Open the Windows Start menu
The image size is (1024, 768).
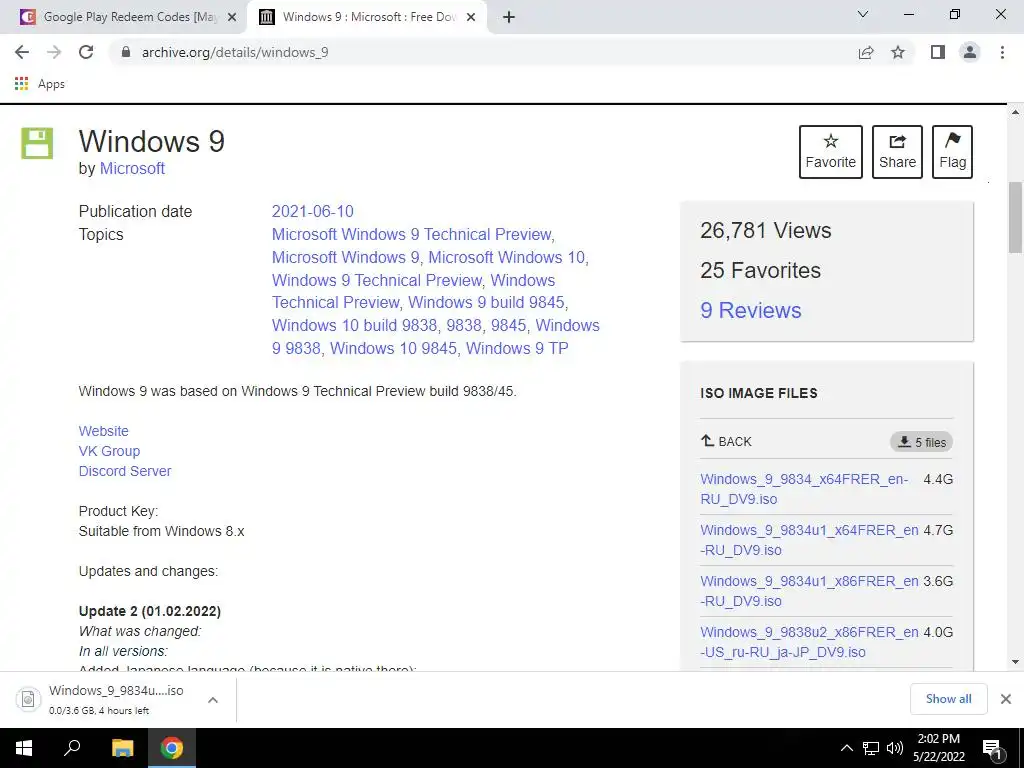click(x=24, y=748)
